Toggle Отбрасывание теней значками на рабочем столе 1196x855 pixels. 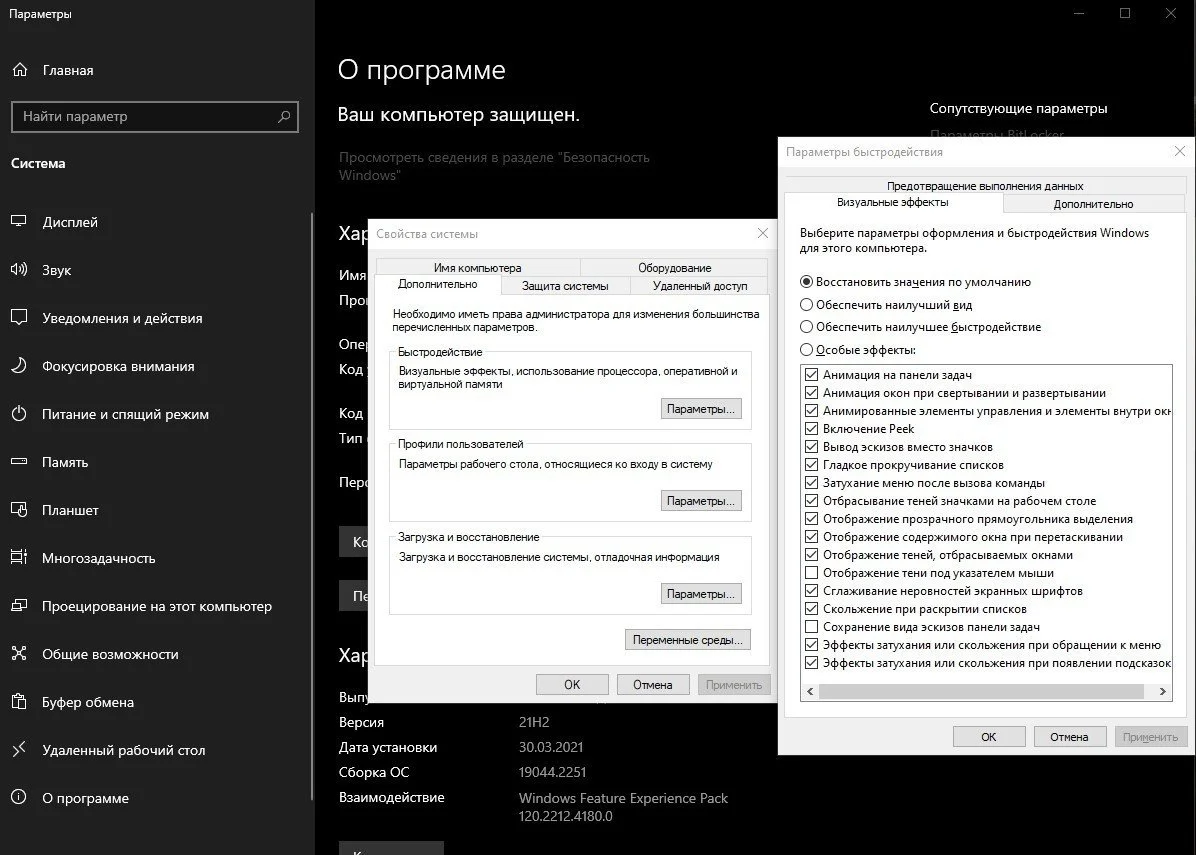tap(812, 501)
